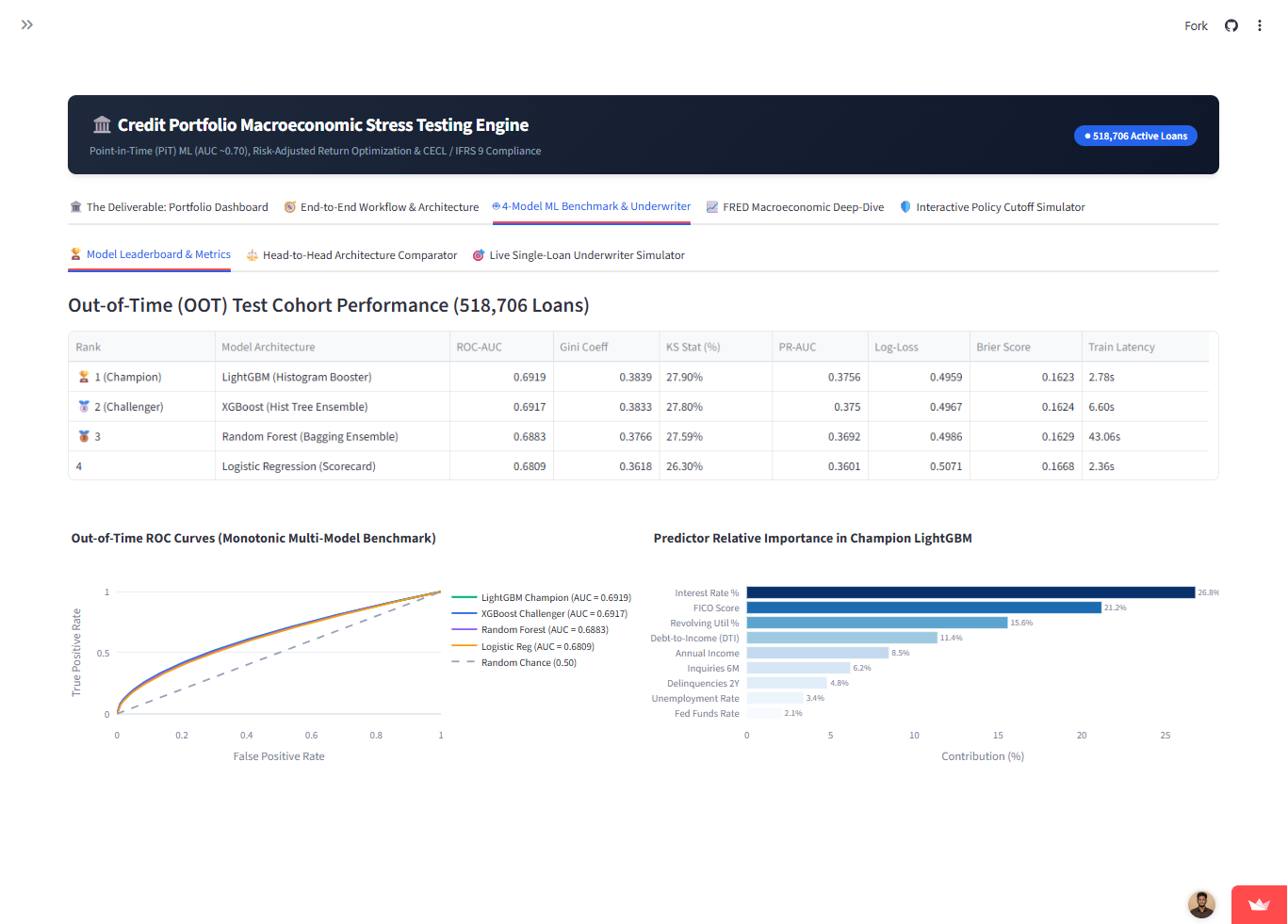Click the Fork button

pos(1196,25)
